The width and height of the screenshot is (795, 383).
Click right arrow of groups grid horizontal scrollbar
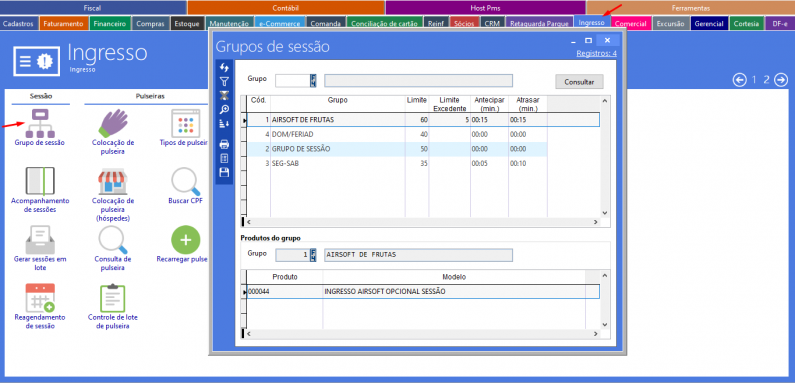pos(596,222)
